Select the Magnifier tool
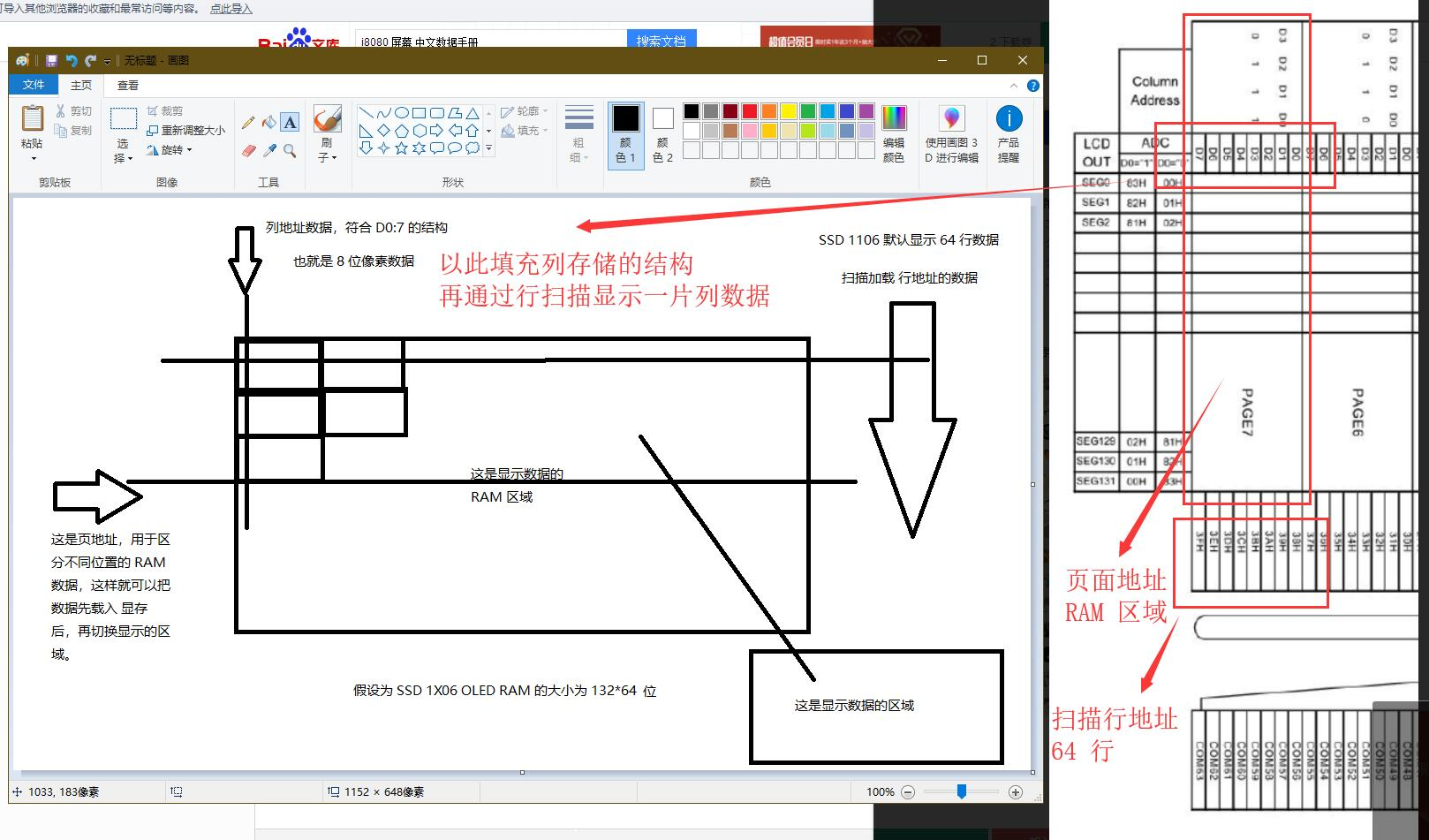The image size is (1429, 840). coord(291,150)
